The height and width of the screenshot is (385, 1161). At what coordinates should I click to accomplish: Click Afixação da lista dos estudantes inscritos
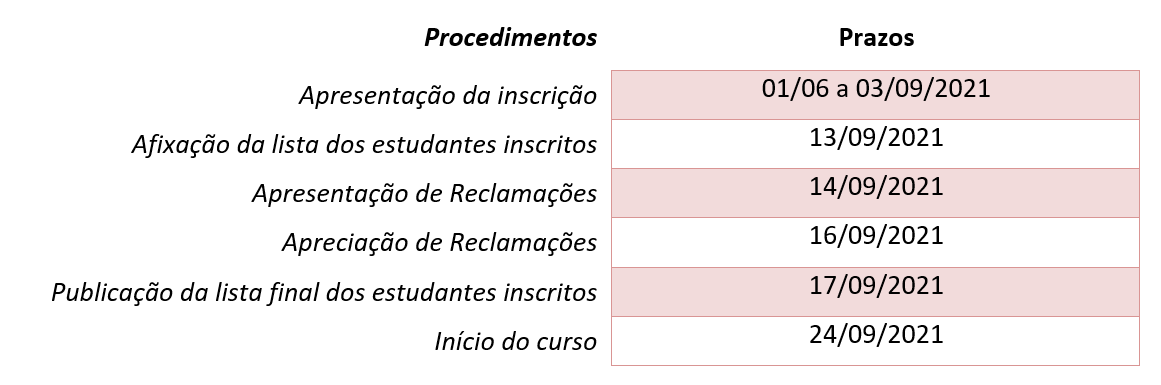pyautogui.click(x=364, y=145)
